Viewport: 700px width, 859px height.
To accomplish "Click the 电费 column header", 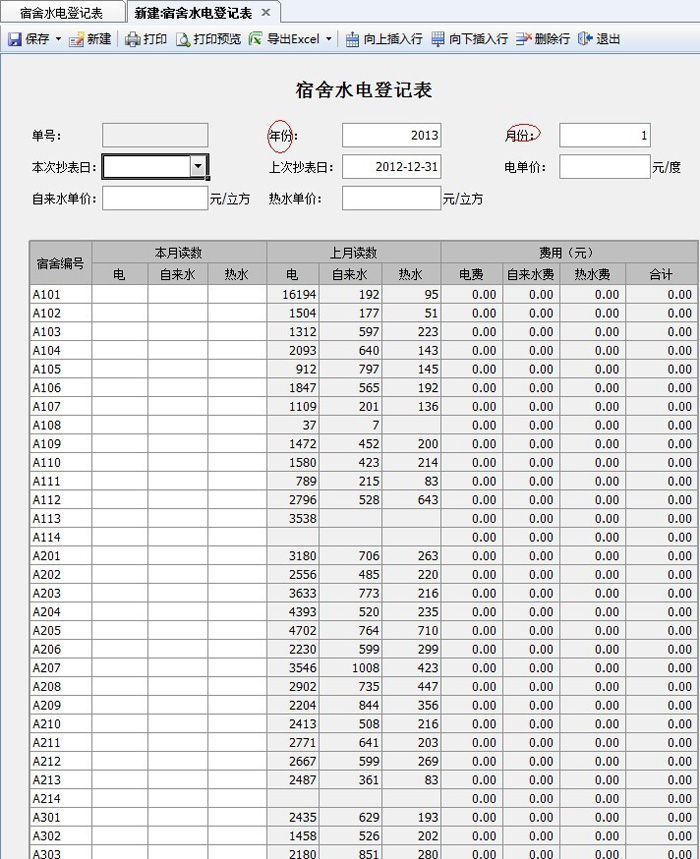I will click(x=472, y=274).
